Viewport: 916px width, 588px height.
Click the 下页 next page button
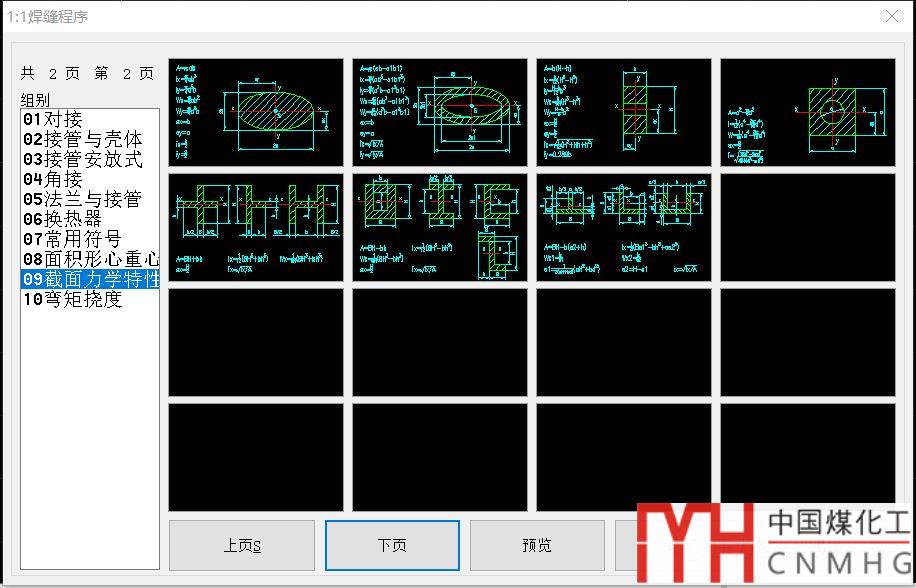point(392,546)
